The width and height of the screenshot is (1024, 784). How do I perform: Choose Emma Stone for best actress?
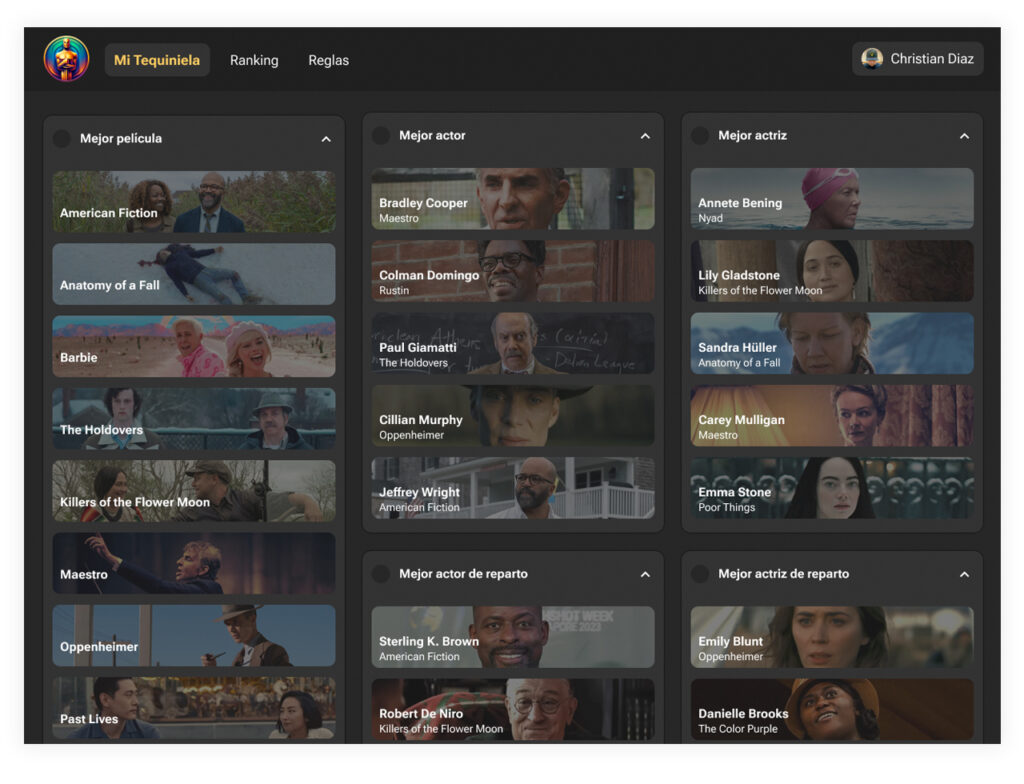831,488
